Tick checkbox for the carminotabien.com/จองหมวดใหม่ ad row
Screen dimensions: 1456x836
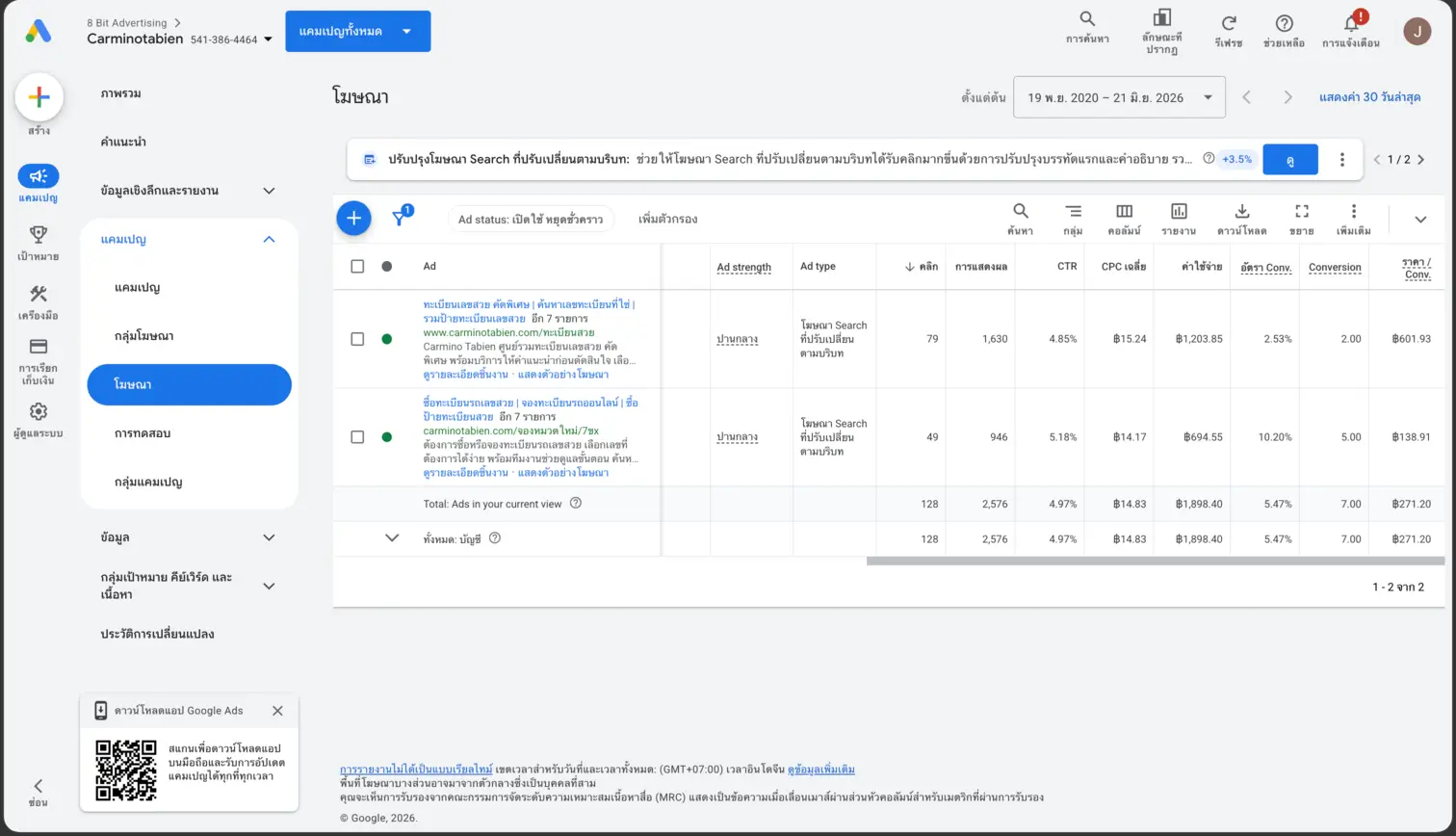[357, 437]
